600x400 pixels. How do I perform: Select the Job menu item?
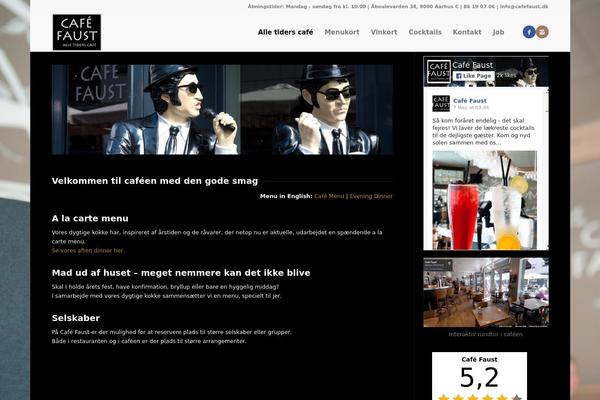(x=498, y=32)
